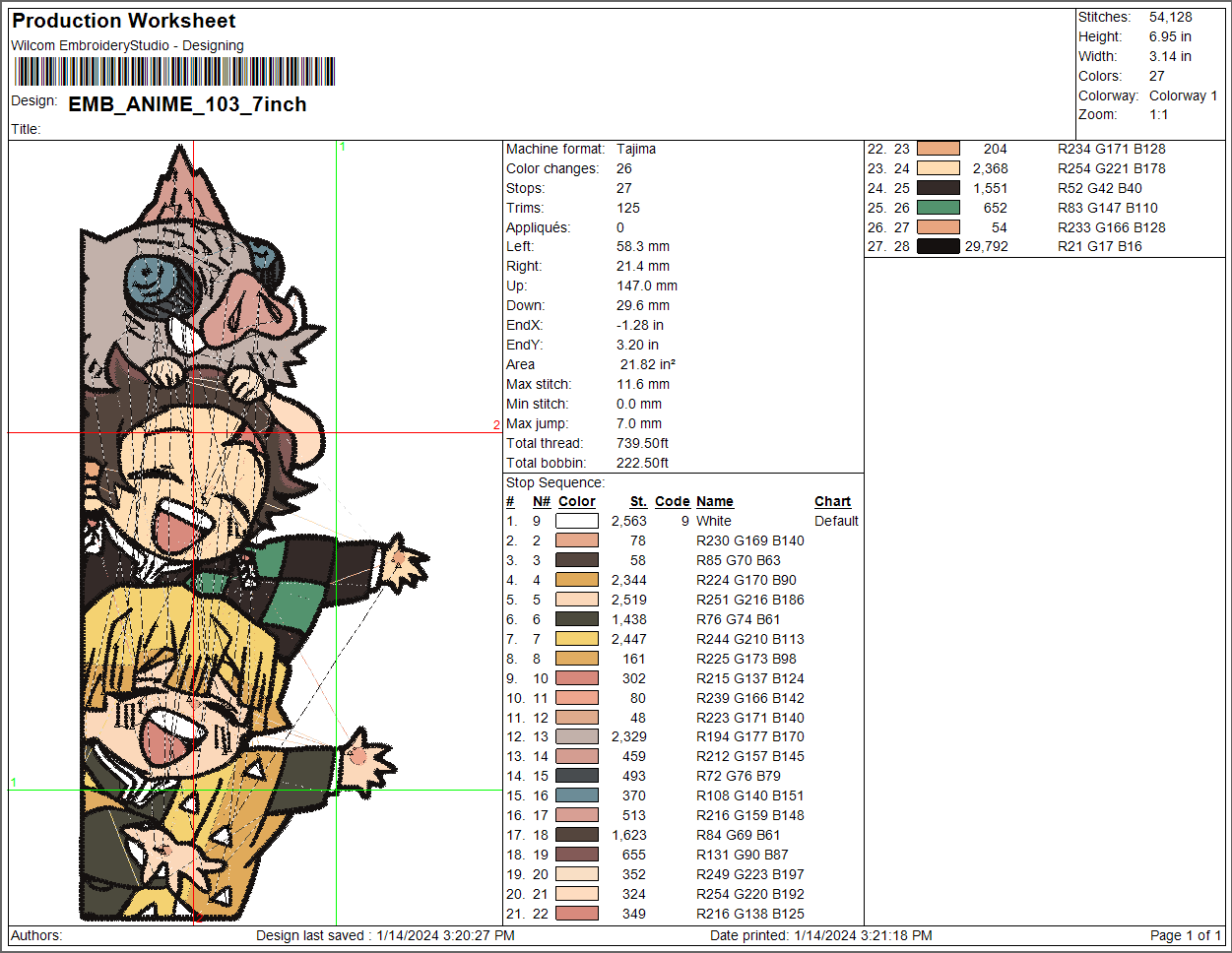This screenshot has width=1232, height=953.
Task: Click the Down value 29.6 mm
Action: pyautogui.click(x=643, y=305)
